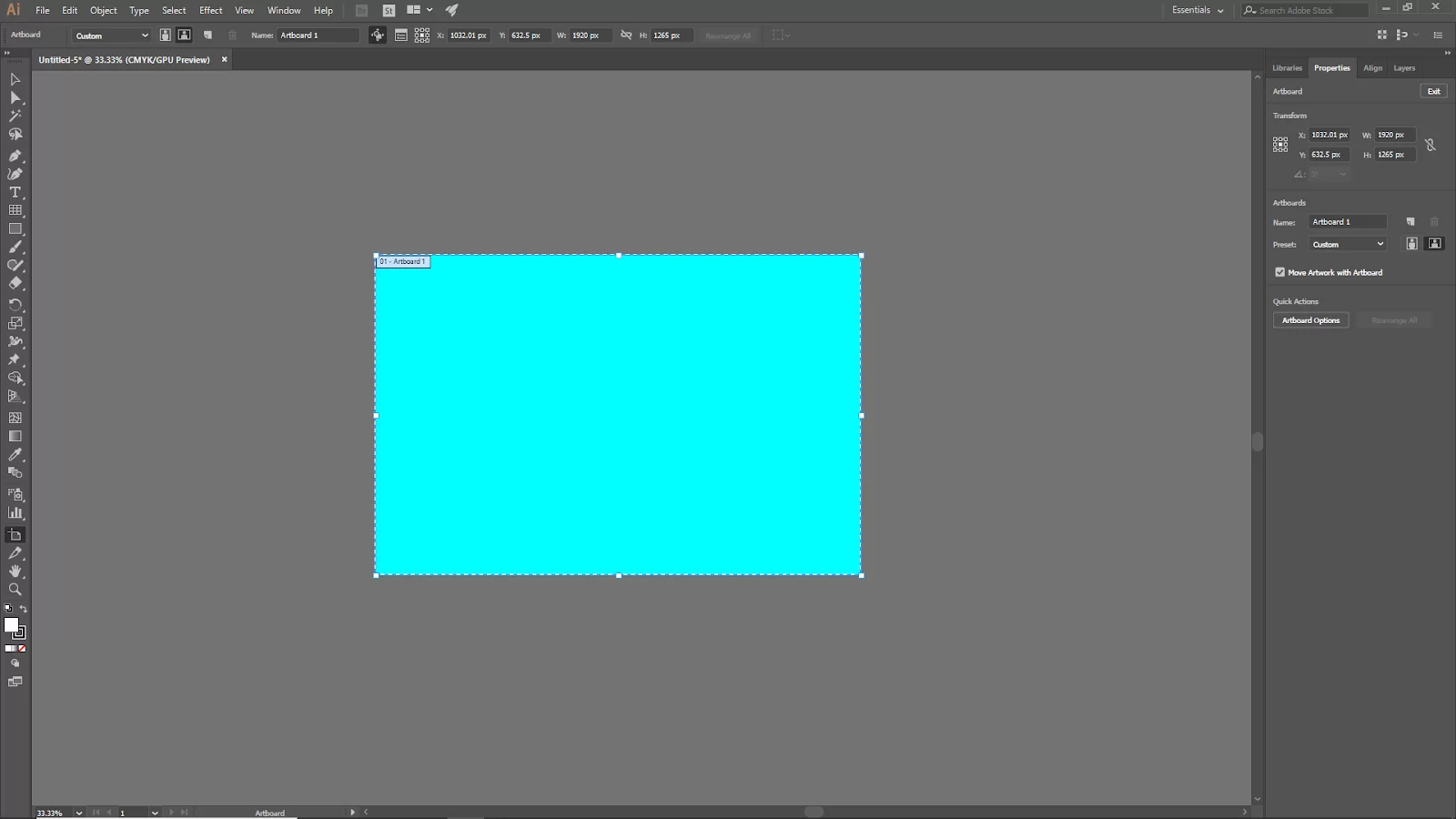1456x819 pixels.
Task: Select the Zoom tool magnifier
Action: pos(15,589)
